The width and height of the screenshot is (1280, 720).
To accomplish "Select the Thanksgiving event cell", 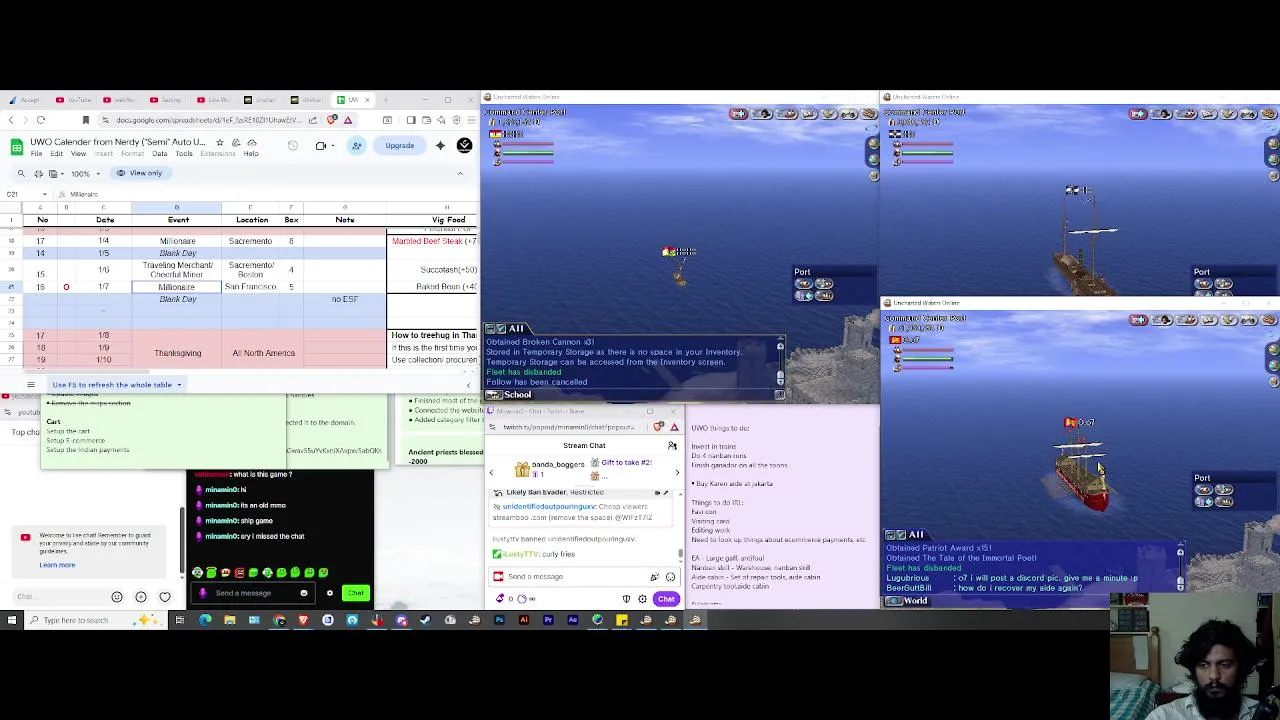I will click(177, 352).
